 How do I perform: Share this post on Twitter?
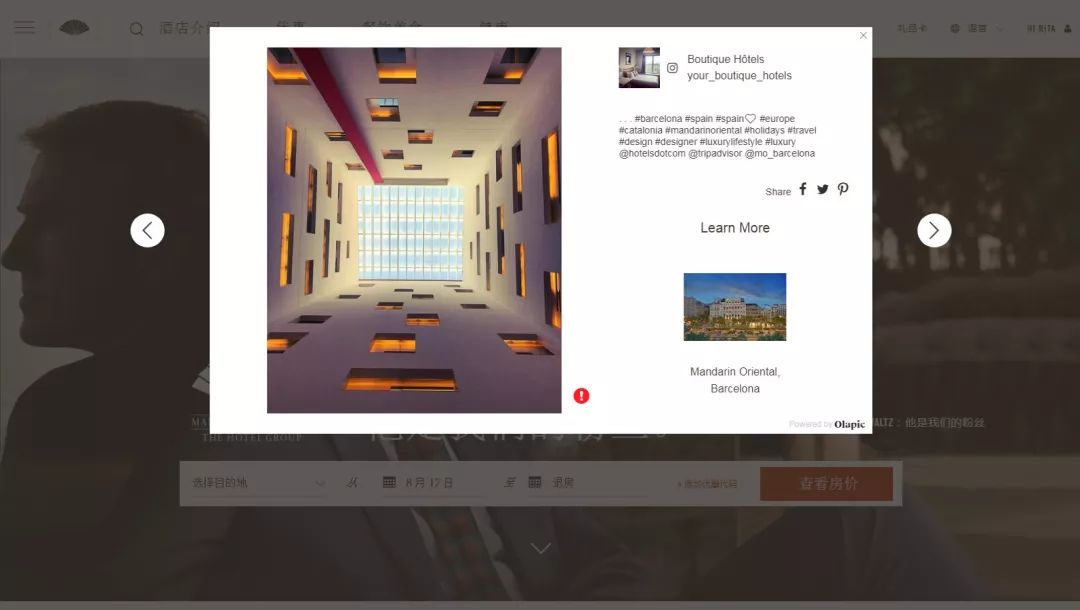pyautogui.click(x=823, y=190)
